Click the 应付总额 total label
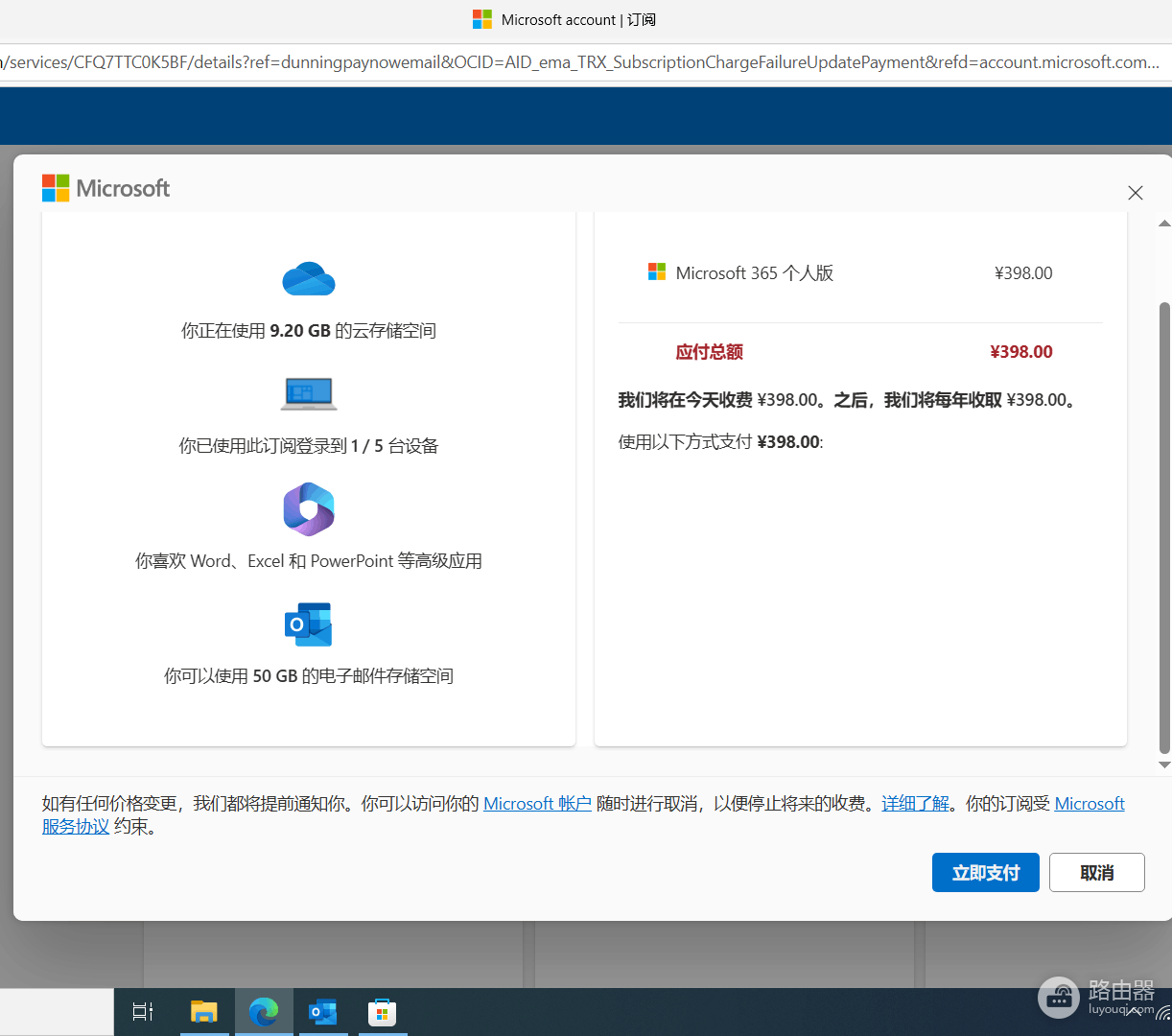The height and width of the screenshot is (1036, 1172). point(710,352)
